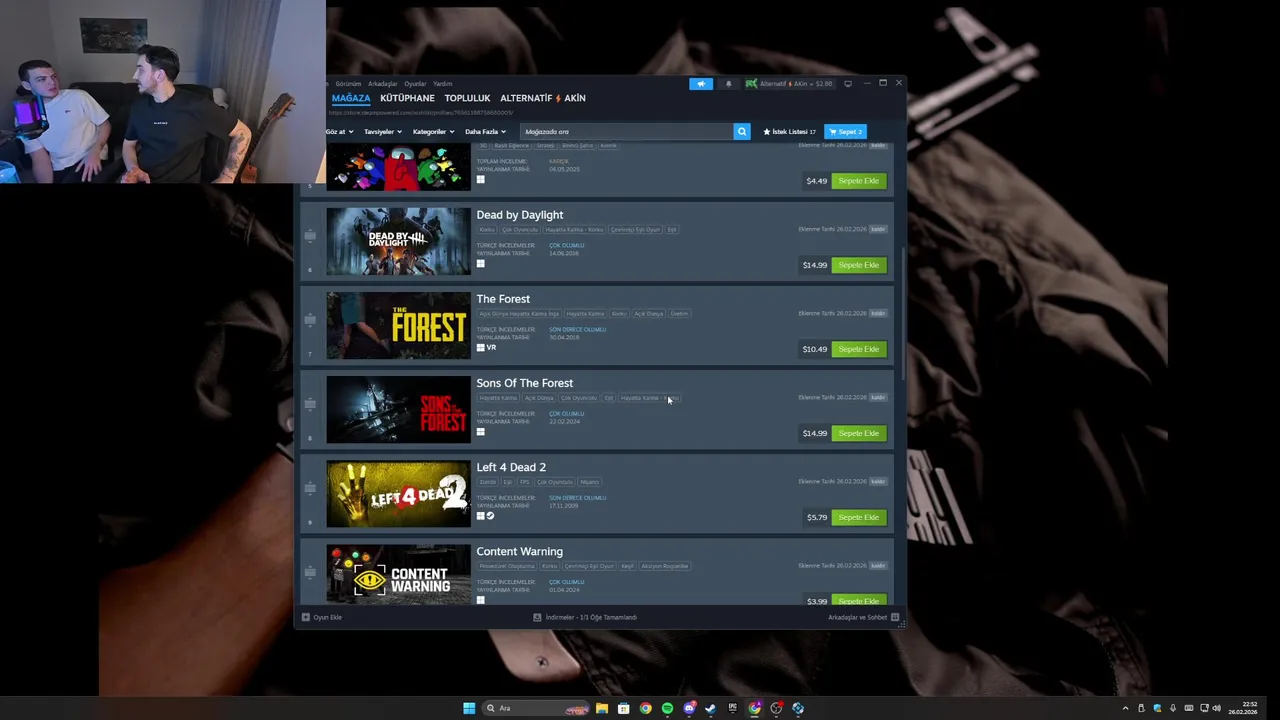
Task: Open Windows Start menu
Action: pyautogui.click(x=469, y=708)
